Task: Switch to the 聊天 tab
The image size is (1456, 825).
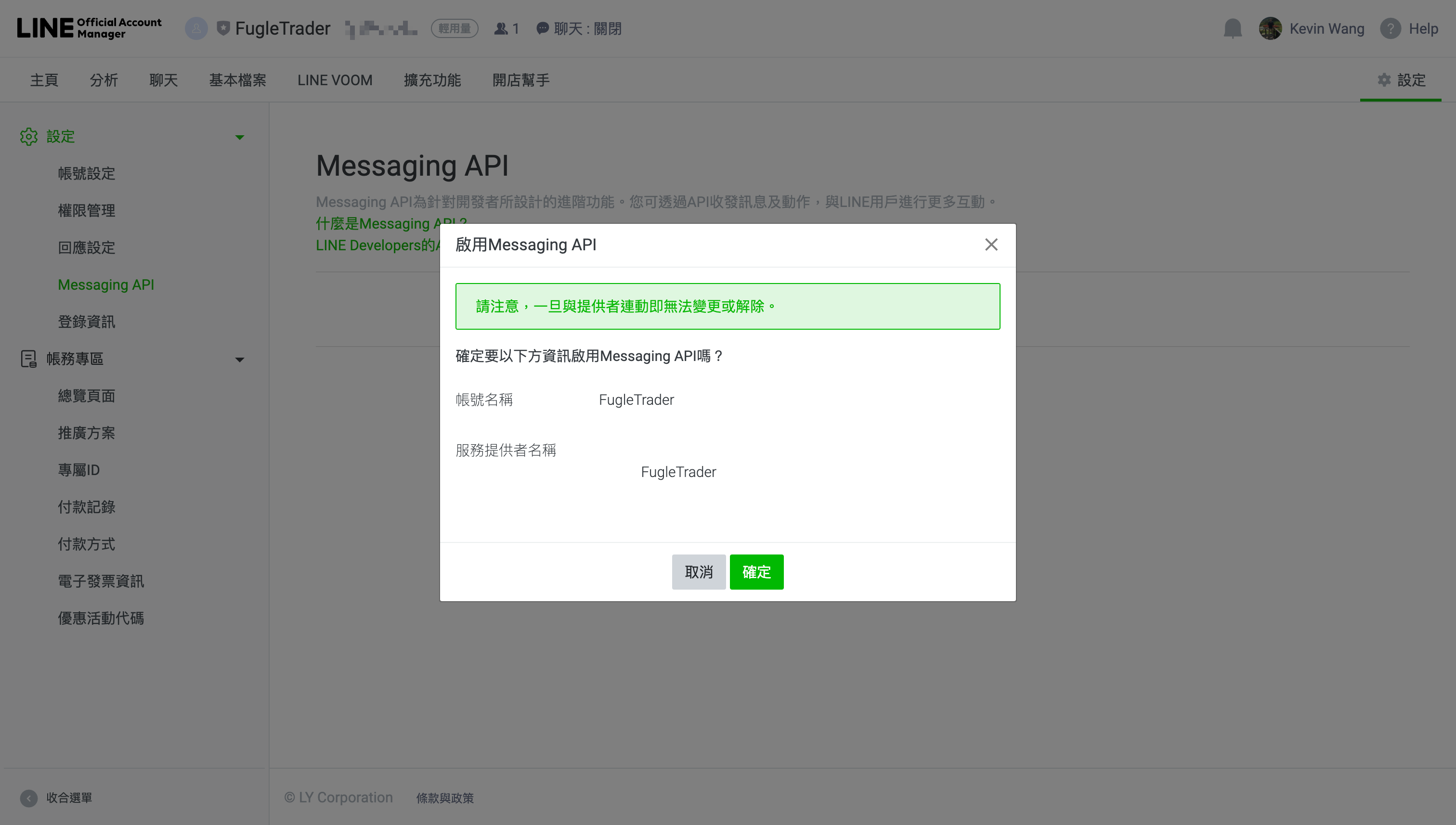Action: [164, 80]
